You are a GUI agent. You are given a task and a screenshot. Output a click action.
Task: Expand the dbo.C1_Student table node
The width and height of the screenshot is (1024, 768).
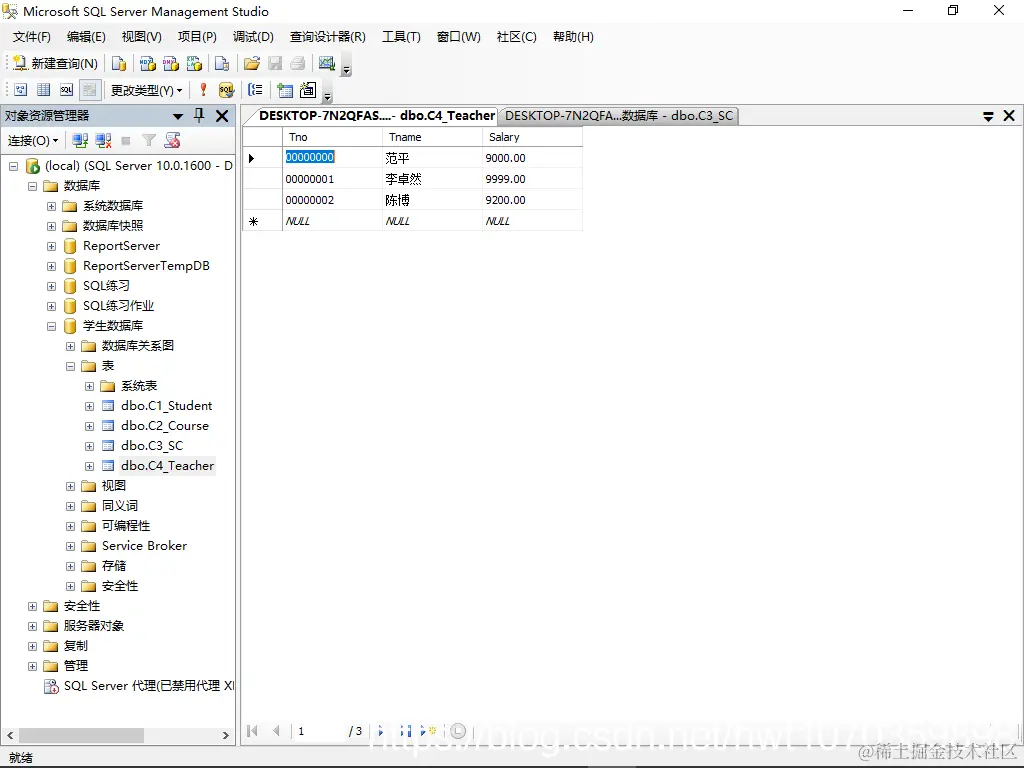tap(89, 406)
